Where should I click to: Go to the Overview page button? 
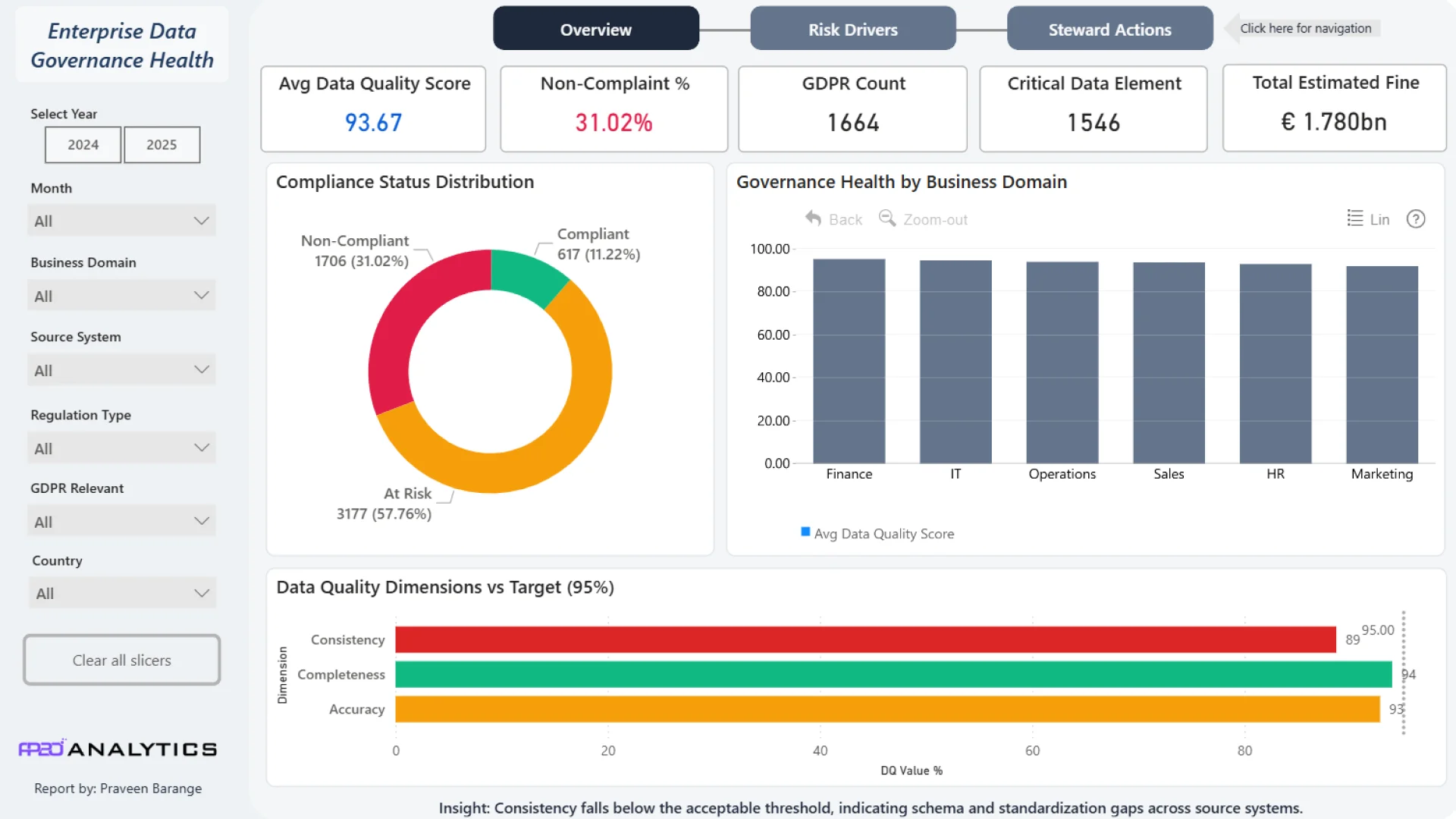595,30
